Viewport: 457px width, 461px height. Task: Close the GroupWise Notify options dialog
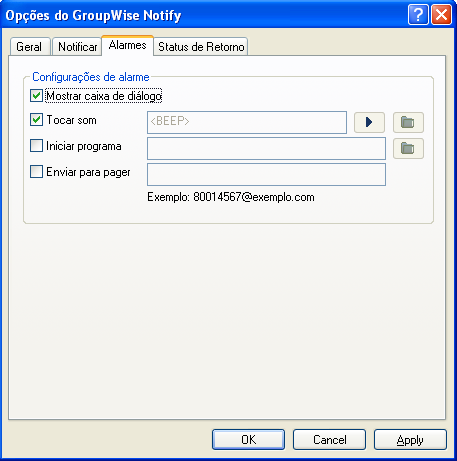click(x=441, y=15)
